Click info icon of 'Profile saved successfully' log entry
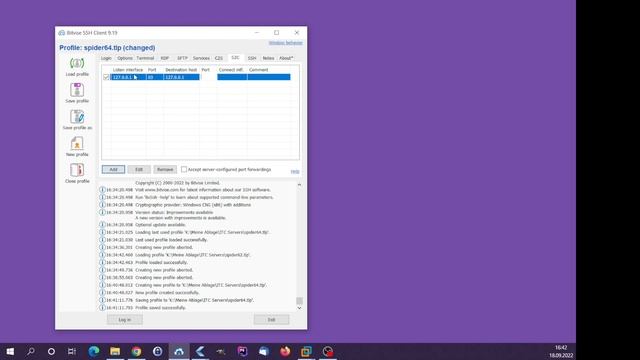The height and width of the screenshot is (360, 640). (102, 307)
